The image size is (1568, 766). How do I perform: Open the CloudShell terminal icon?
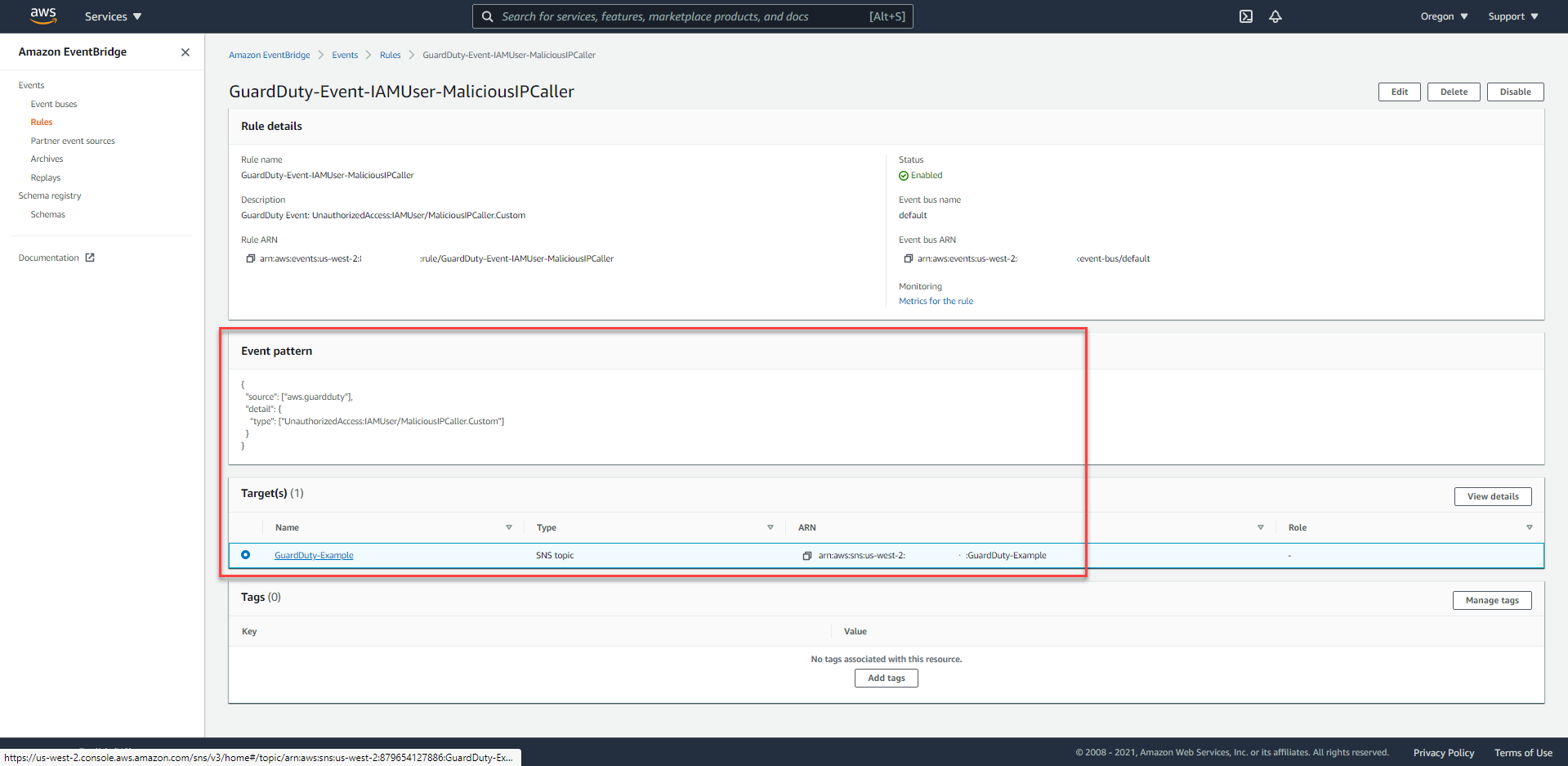[1246, 16]
